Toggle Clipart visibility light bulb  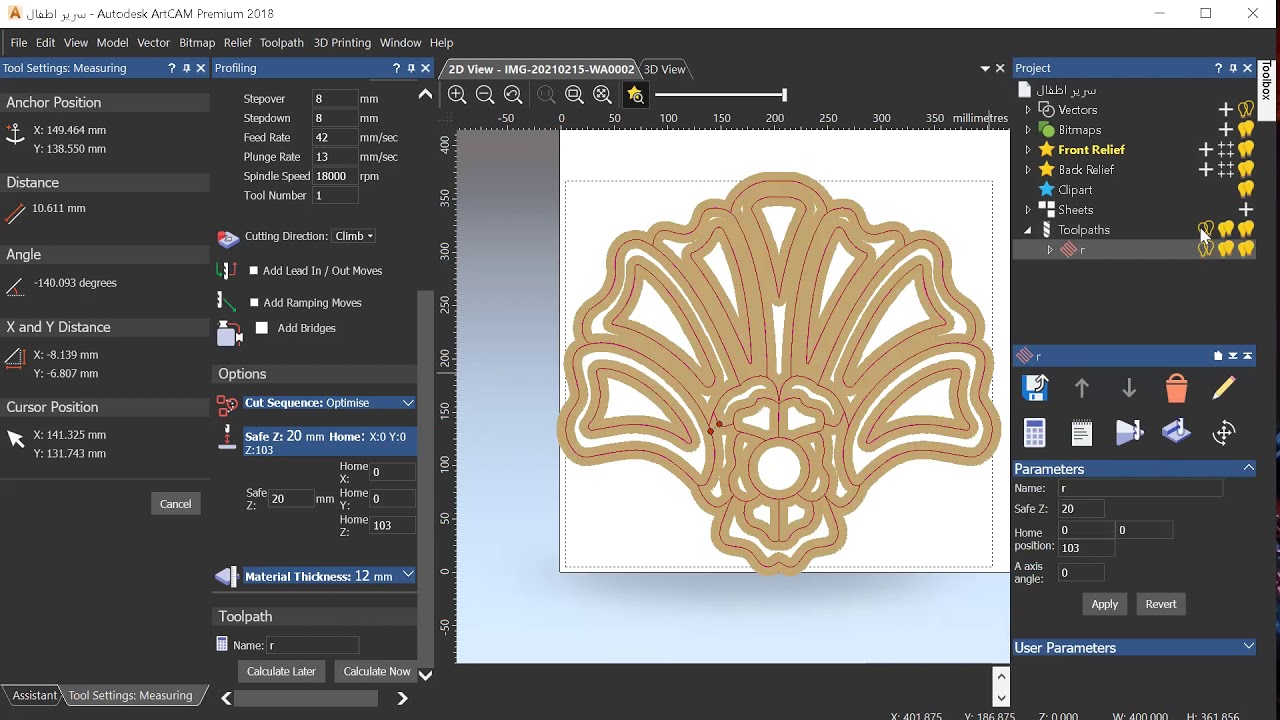[x=1246, y=190]
